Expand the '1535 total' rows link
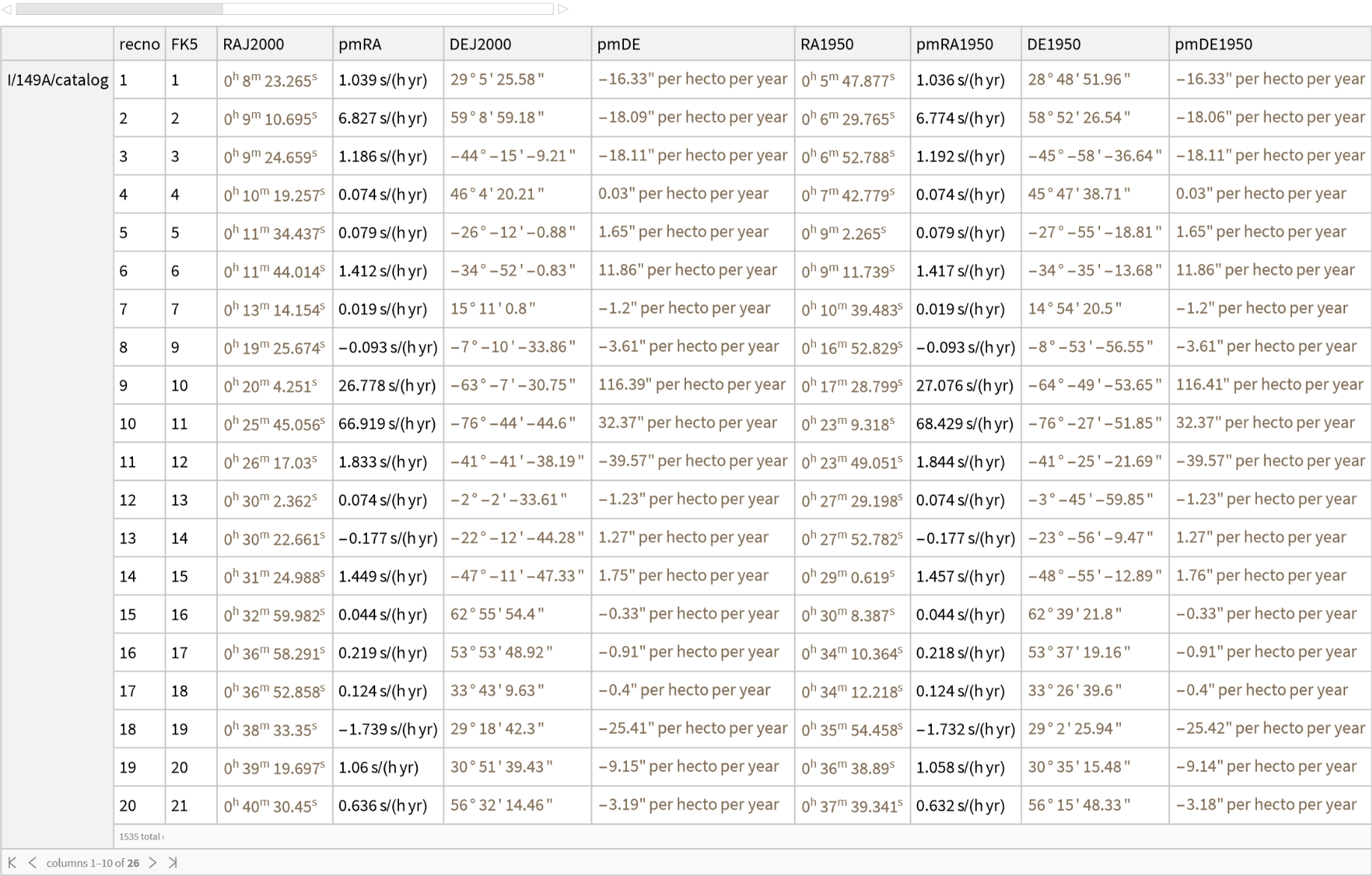Viewport: 1372px width, 876px height. [141, 836]
